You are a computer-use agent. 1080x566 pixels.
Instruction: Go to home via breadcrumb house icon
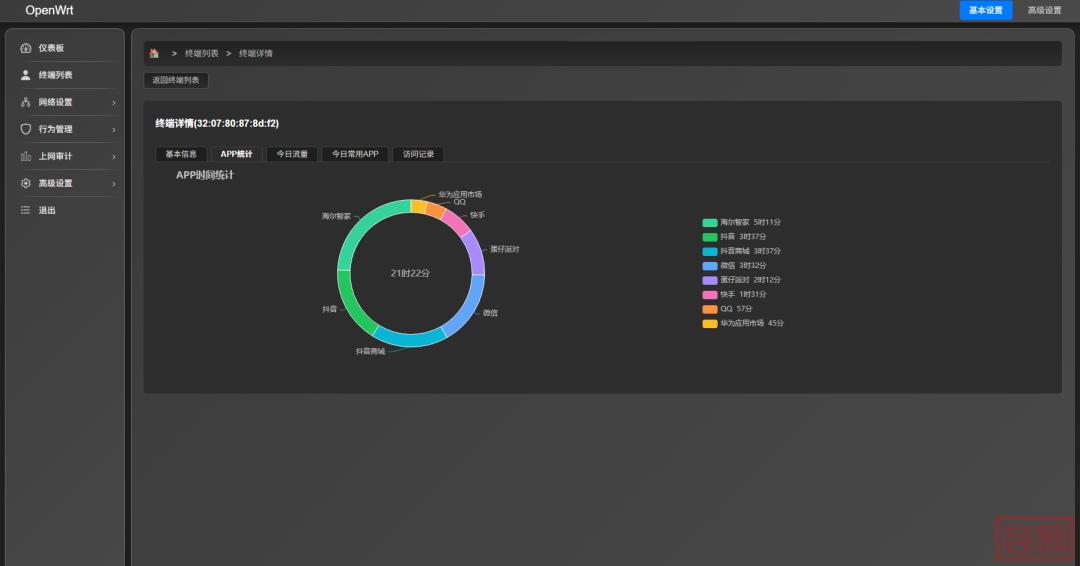click(154, 53)
